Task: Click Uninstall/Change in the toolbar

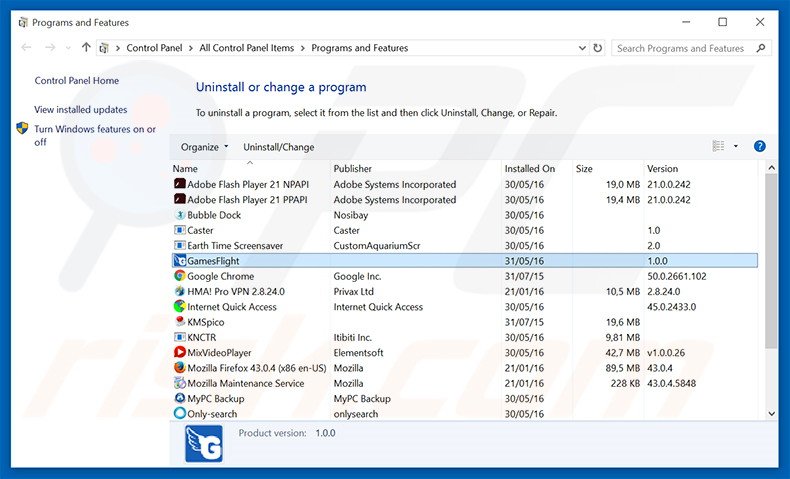Action: [x=279, y=147]
